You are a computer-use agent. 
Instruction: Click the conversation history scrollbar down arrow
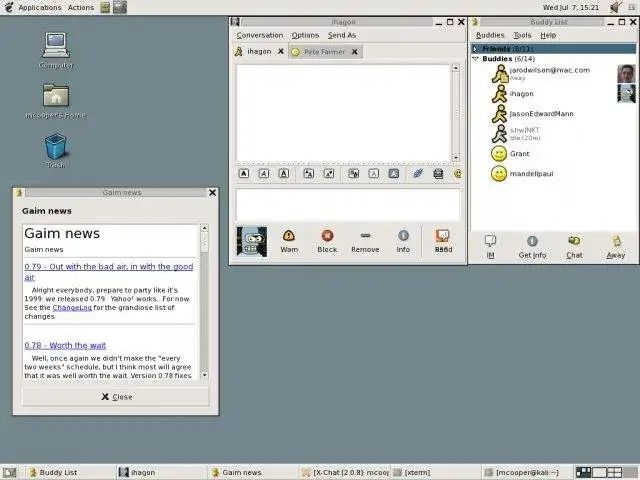coord(456,158)
